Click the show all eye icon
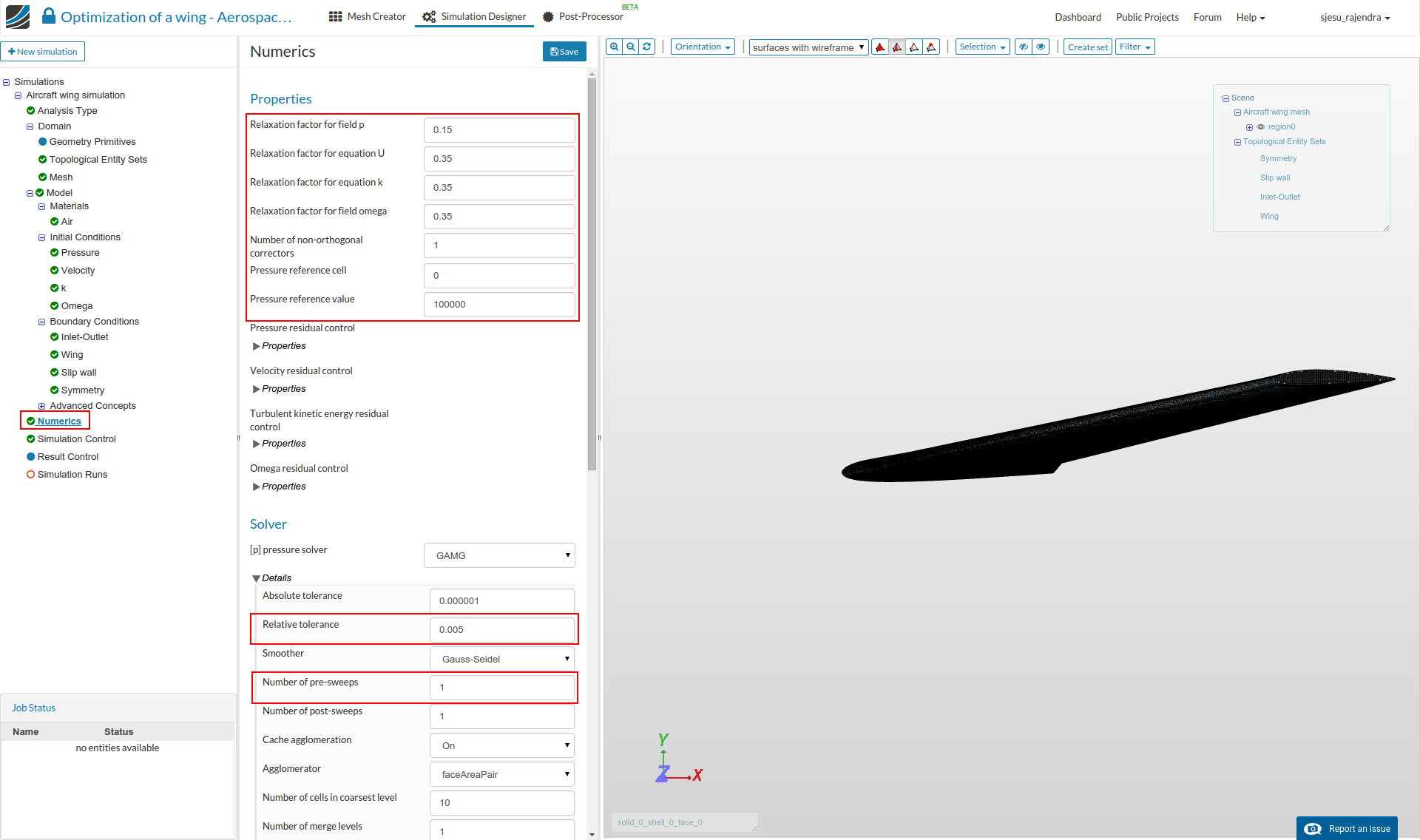The width and height of the screenshot is (1420, 840). (1041, 47)
